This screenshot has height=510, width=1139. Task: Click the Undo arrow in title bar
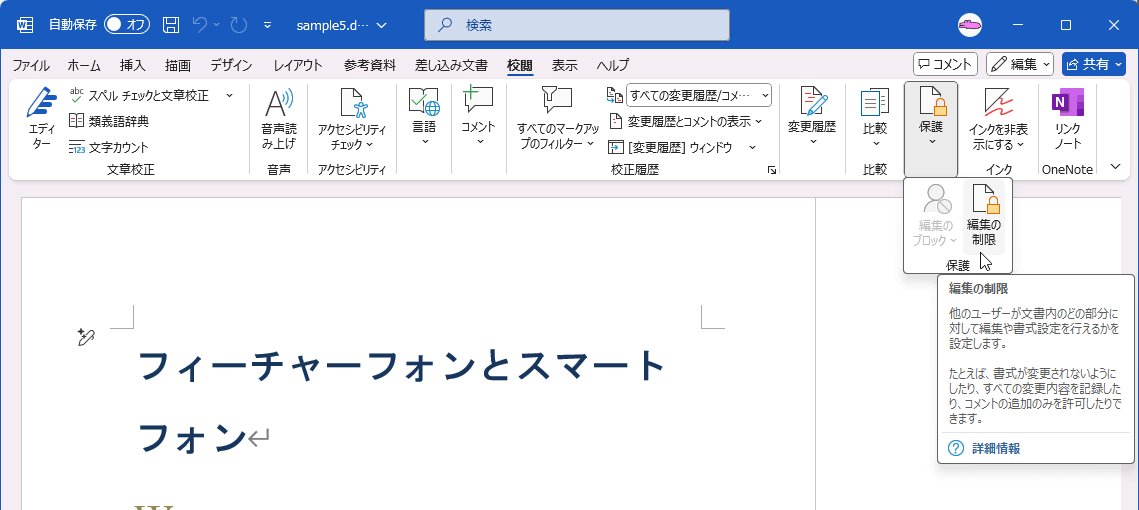pyautogui.click(x=200, y=25)
